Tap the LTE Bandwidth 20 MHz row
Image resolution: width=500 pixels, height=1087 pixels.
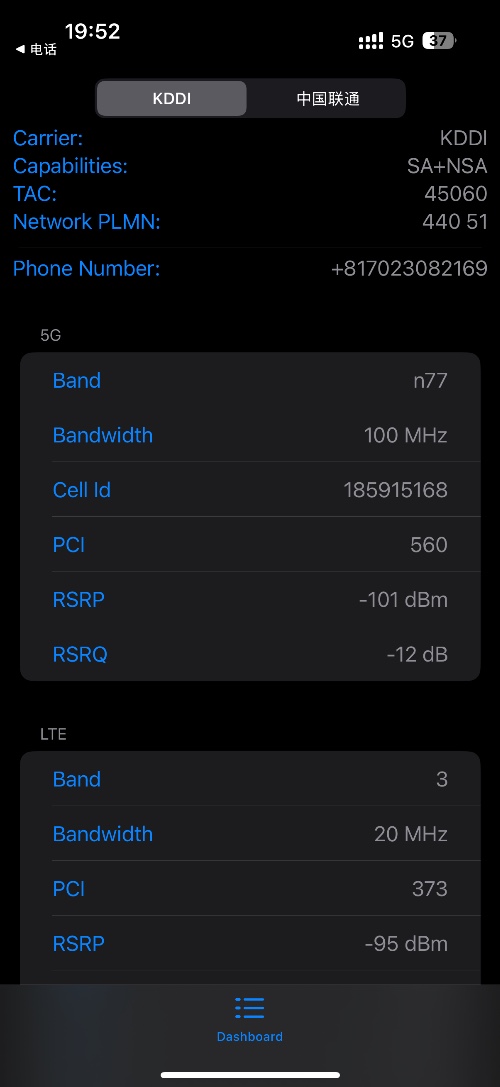coord(250,833)
